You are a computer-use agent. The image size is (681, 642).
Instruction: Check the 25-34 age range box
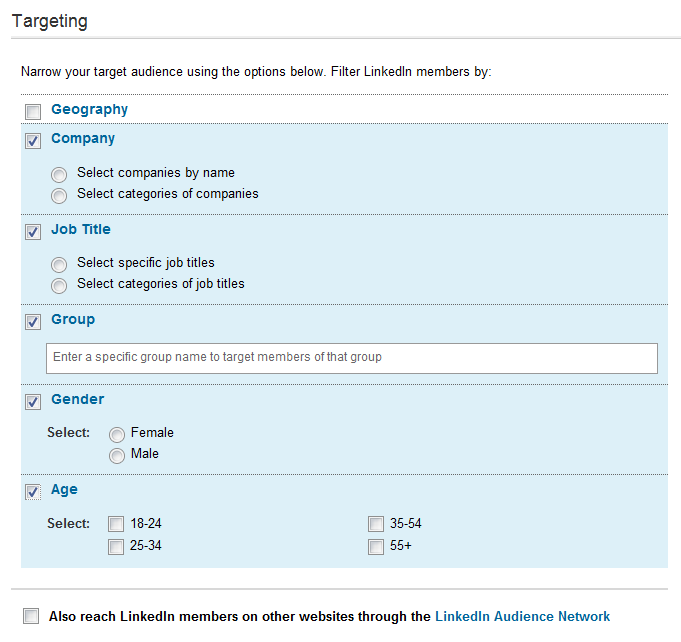pyautogui.click(x=116, y=546)
